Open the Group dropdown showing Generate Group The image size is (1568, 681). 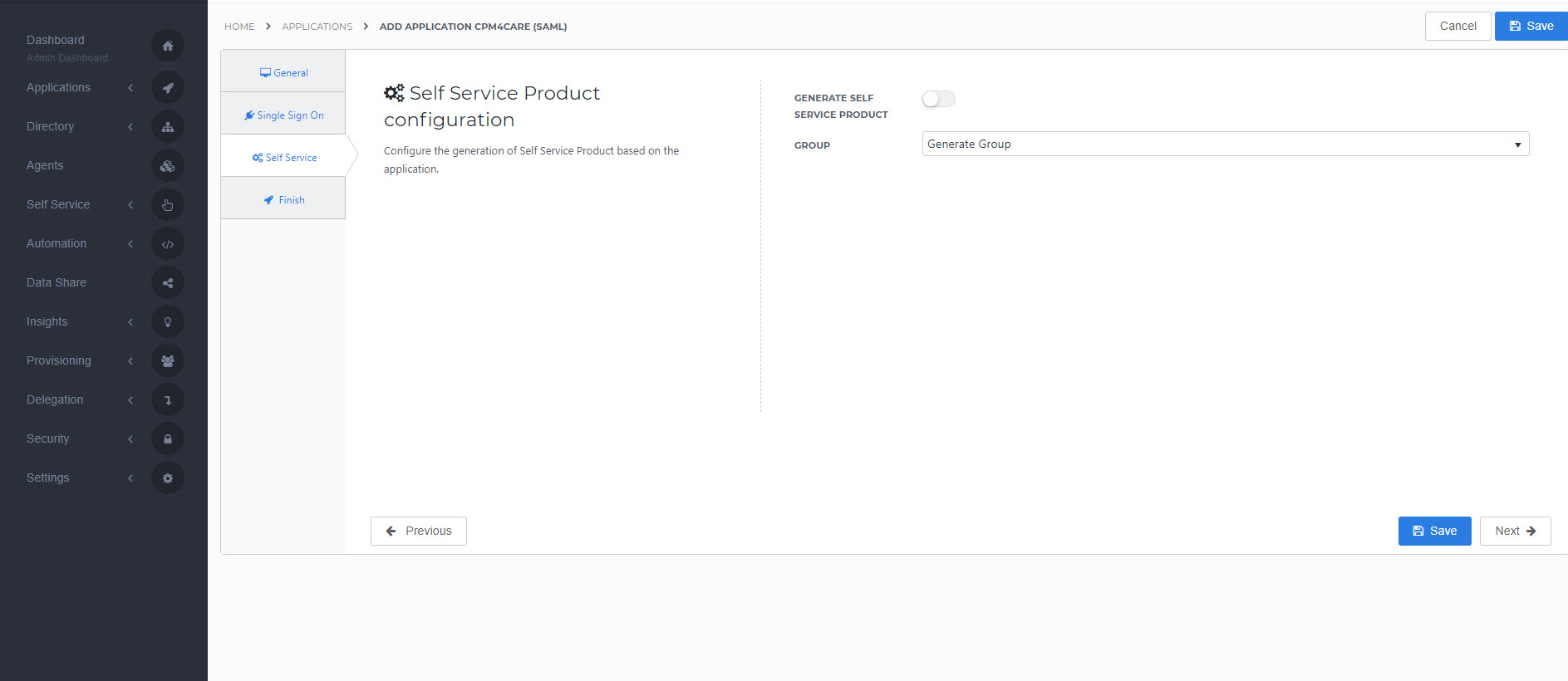pos(1226,144)
